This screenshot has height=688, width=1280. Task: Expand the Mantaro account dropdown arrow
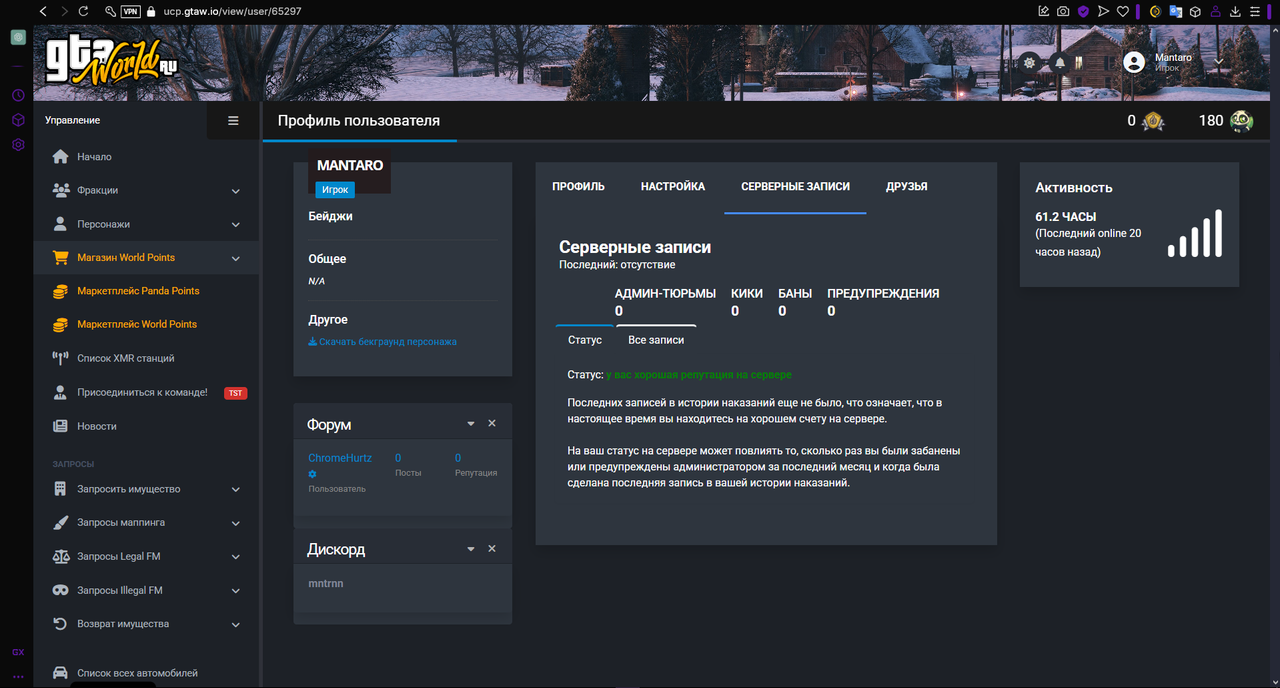tap(1219, 62)
